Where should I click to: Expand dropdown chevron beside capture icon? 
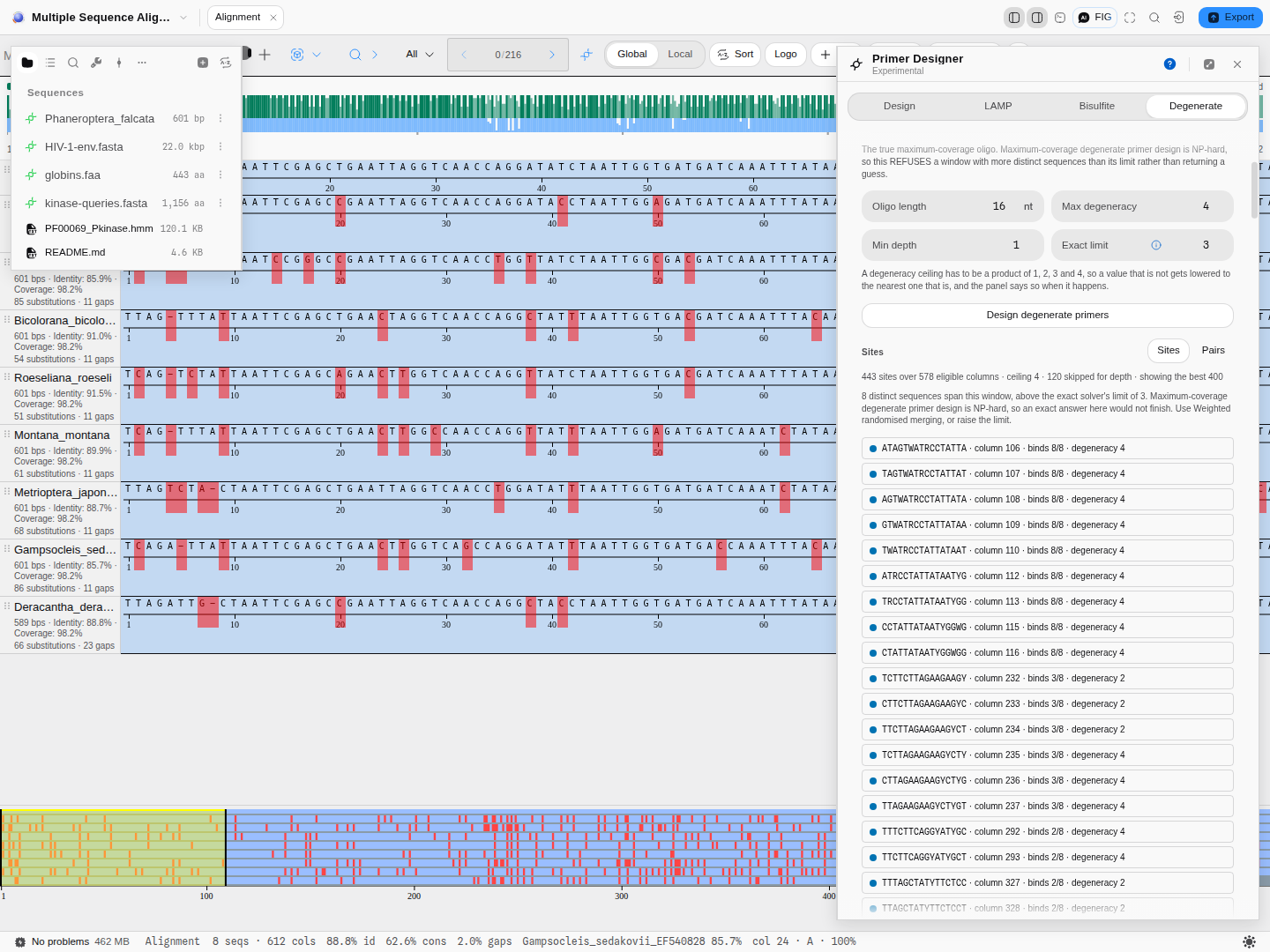(x=317, y=55)
